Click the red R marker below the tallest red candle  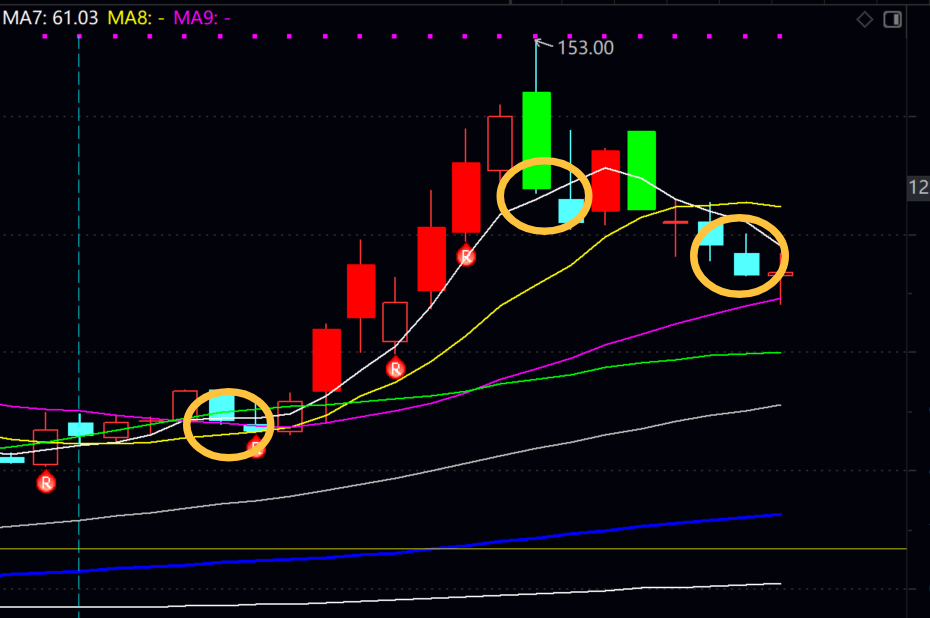point(466,256)
